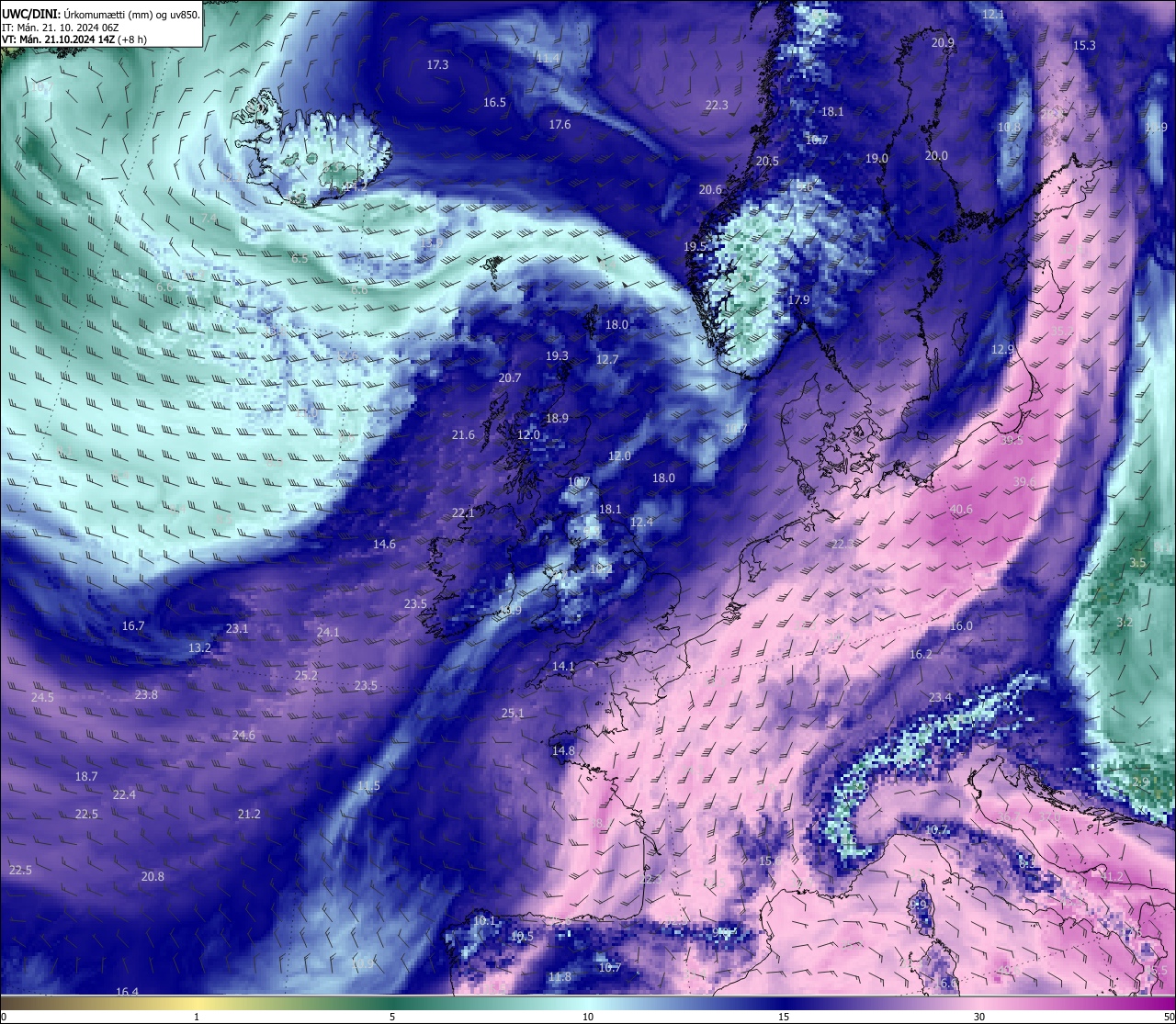The image size is (1176, 1024).
Task: Click the 3.2 map value
Action: 1125,623
